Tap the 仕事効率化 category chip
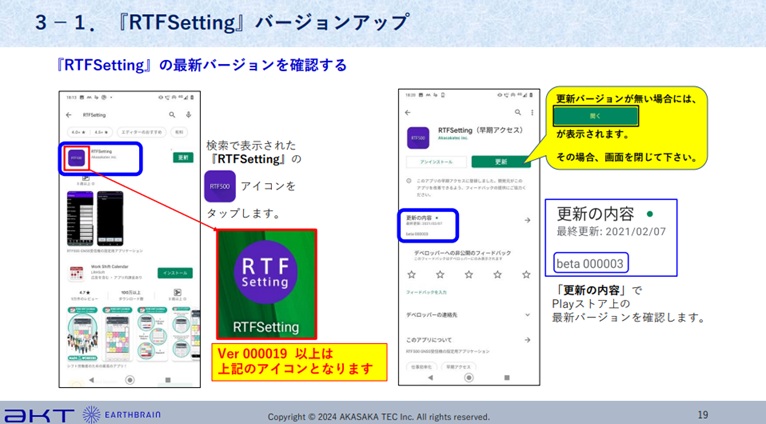 [421, 366]
